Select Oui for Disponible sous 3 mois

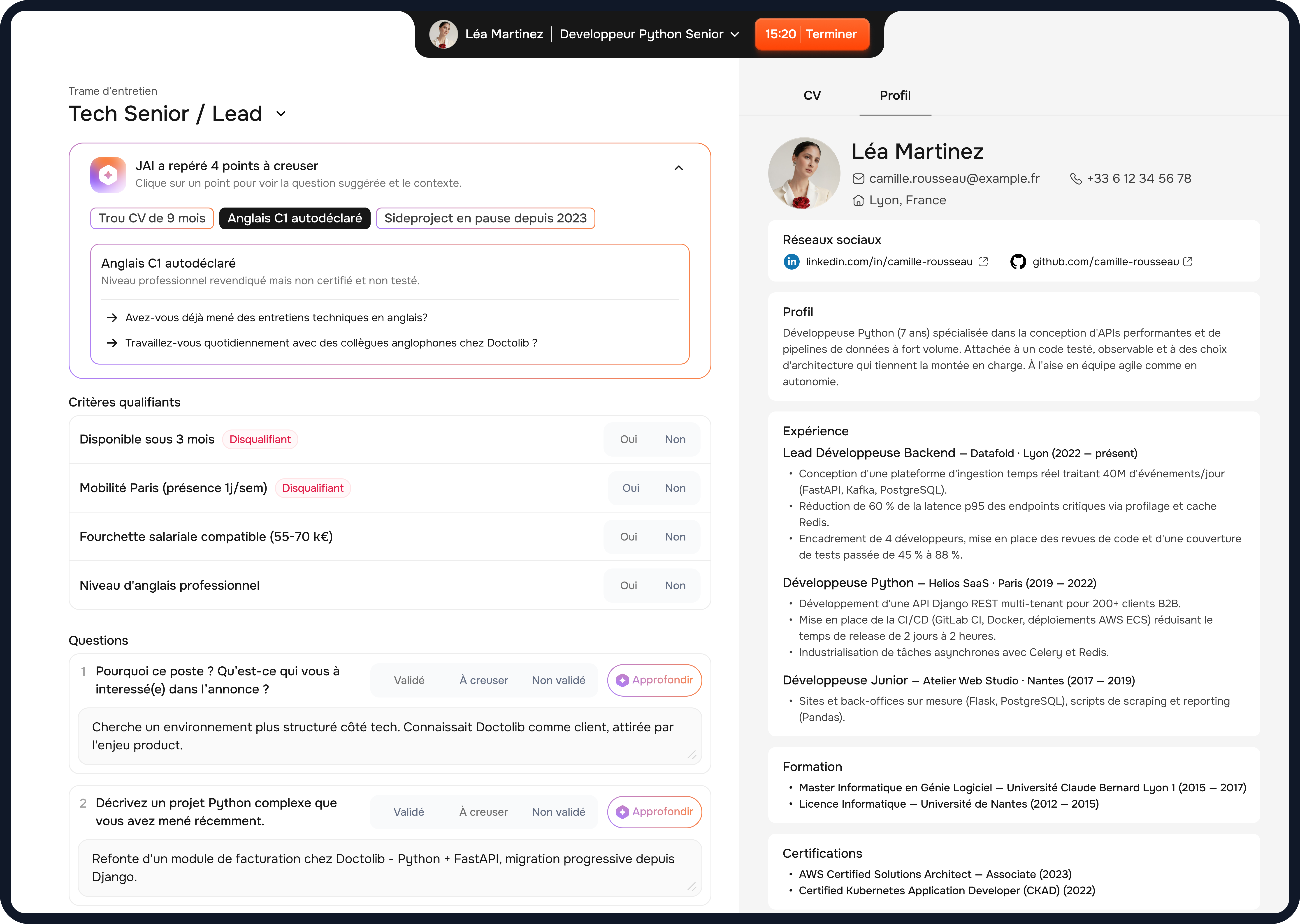(628, 439)
